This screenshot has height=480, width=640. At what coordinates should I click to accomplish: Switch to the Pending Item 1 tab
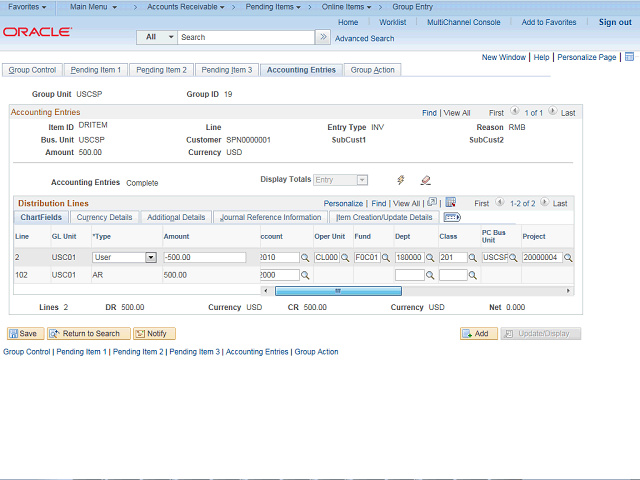(96, 70)
